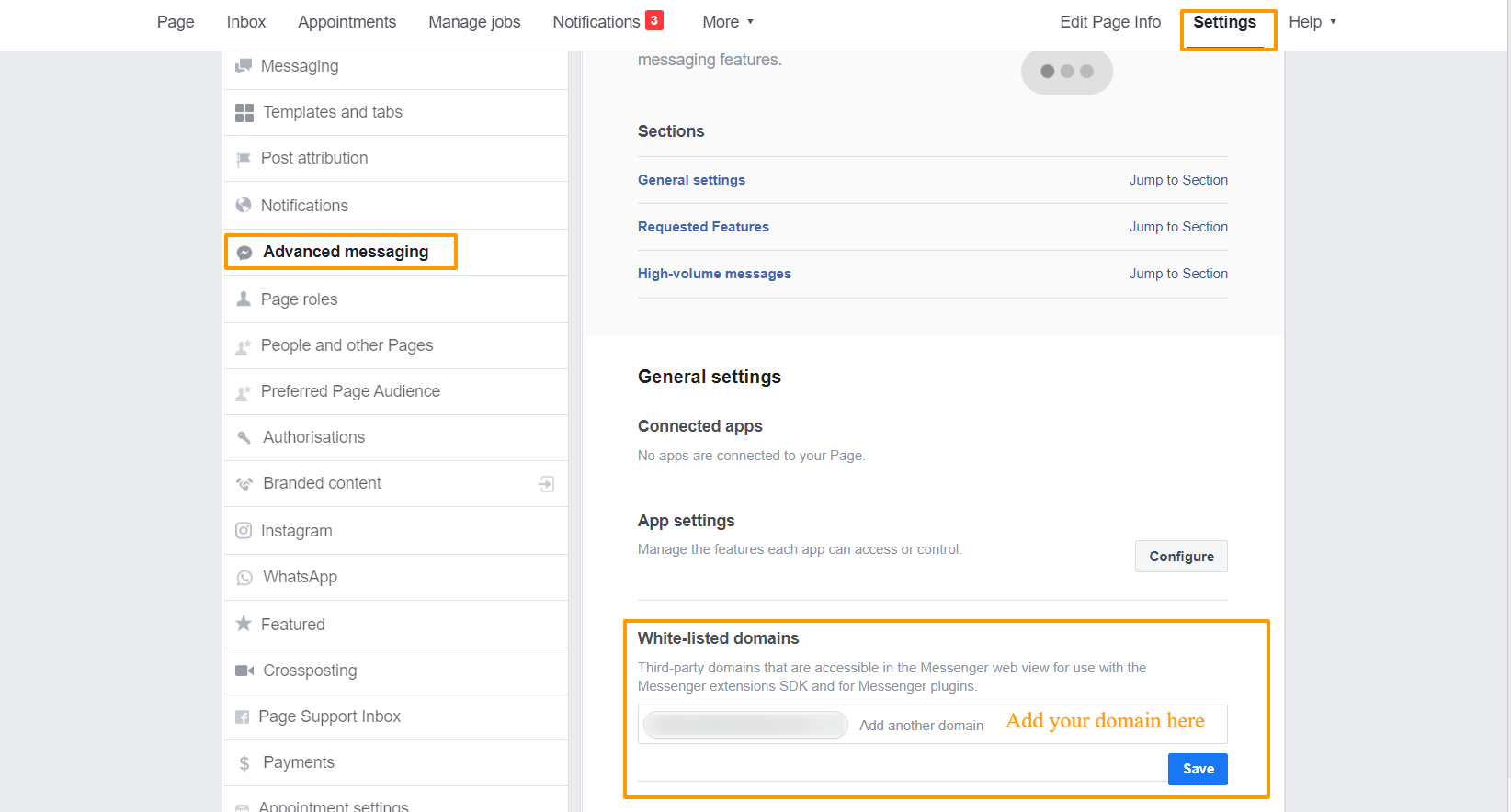Open the General settings section link
Viewport: 1511px width, 812px height.
pyautogui.click(x=691, y=180)
